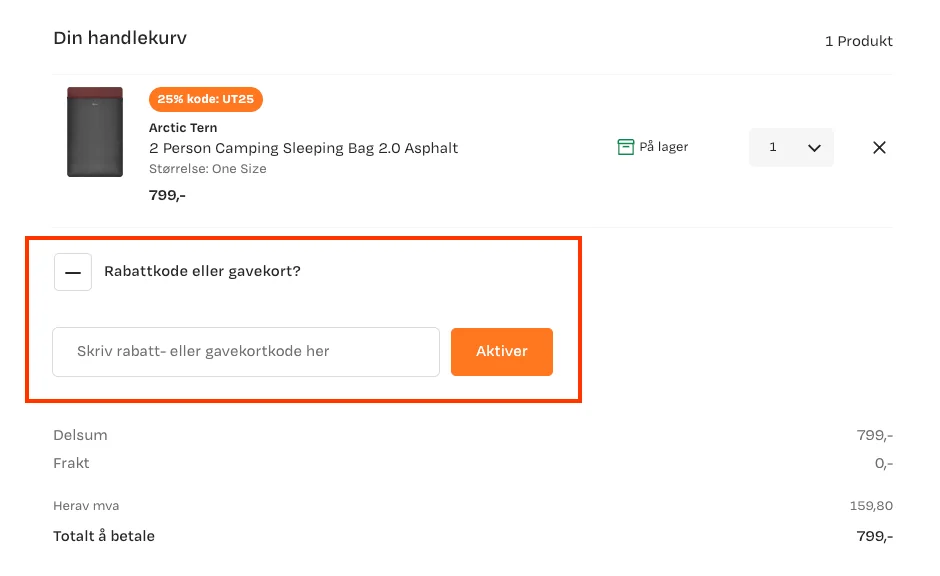Open the 2 Person Camping Sleeping Bag link
The width and height of the screenshot is (940, 576).
[x=303, y=148]
